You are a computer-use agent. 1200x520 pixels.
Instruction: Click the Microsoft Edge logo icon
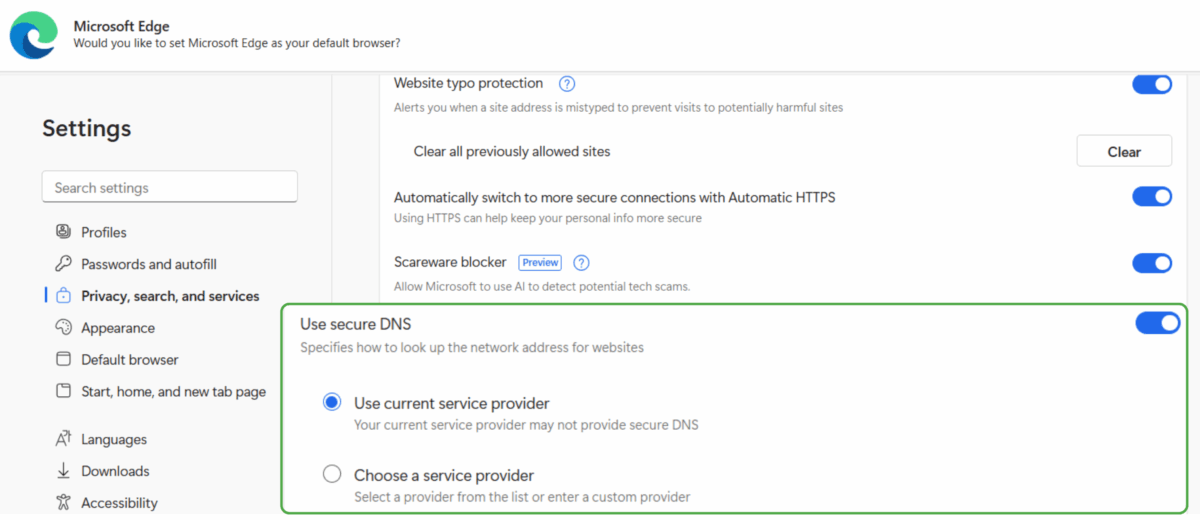(34, 35)
